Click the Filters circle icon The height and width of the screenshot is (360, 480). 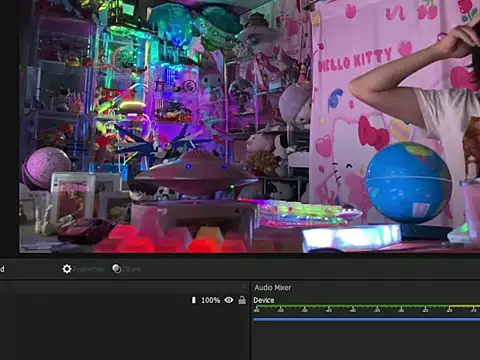[x=117, y=269]
